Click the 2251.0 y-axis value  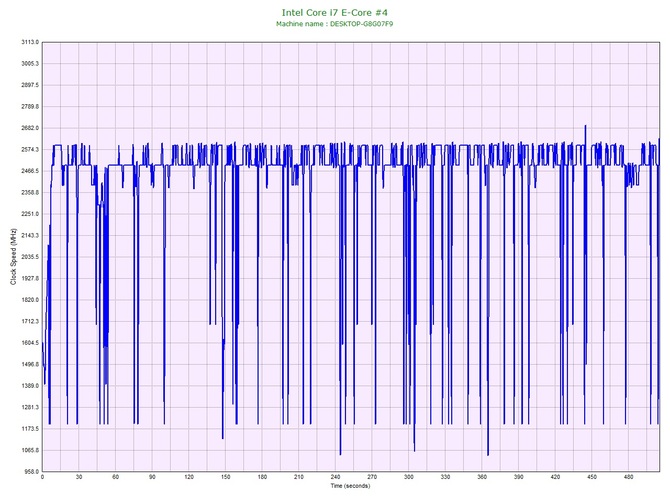click(x=30, y=214)
